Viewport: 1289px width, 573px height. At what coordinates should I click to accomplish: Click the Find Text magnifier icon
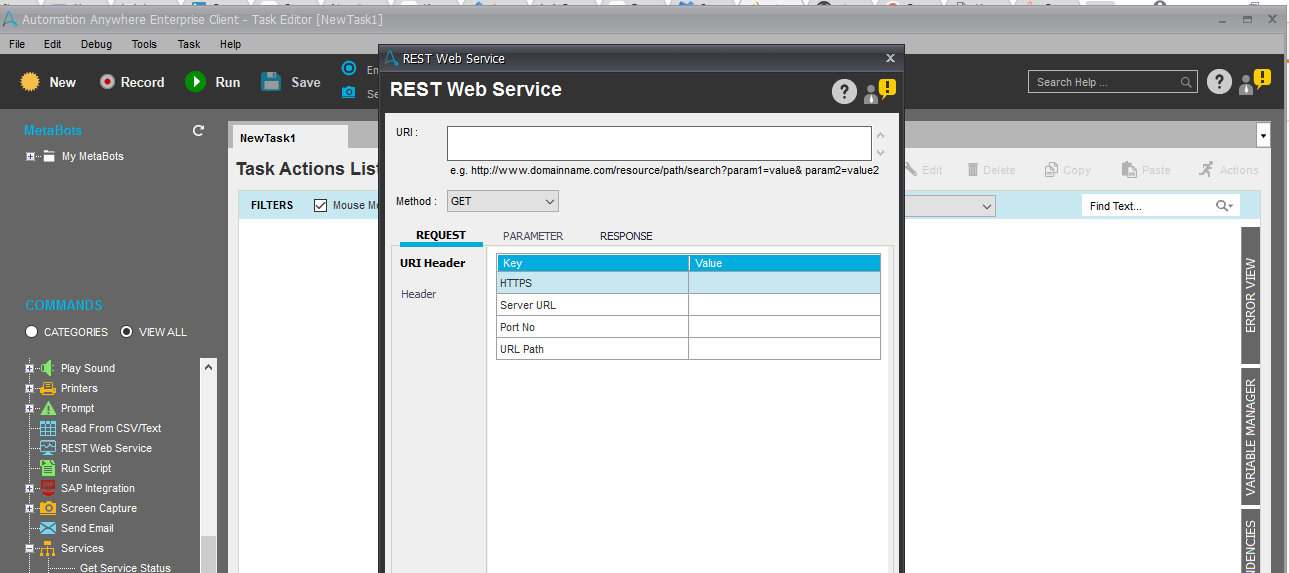[x=1224, y=206]
